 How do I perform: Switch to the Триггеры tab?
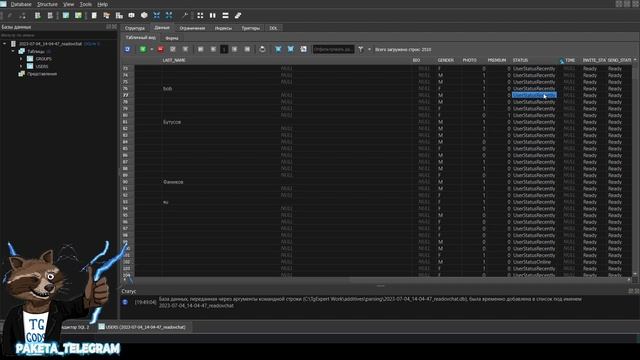(x=250, y=28)
